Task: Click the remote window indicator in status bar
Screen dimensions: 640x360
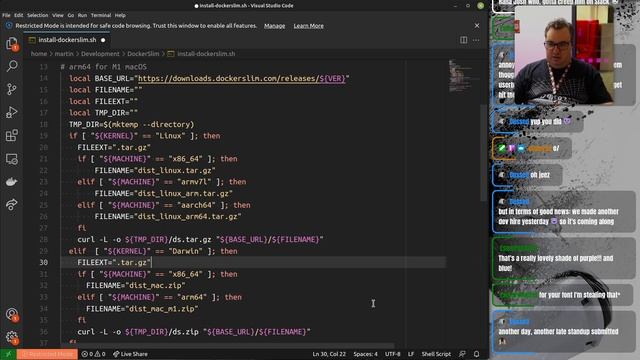Action: tap(8, 354)
